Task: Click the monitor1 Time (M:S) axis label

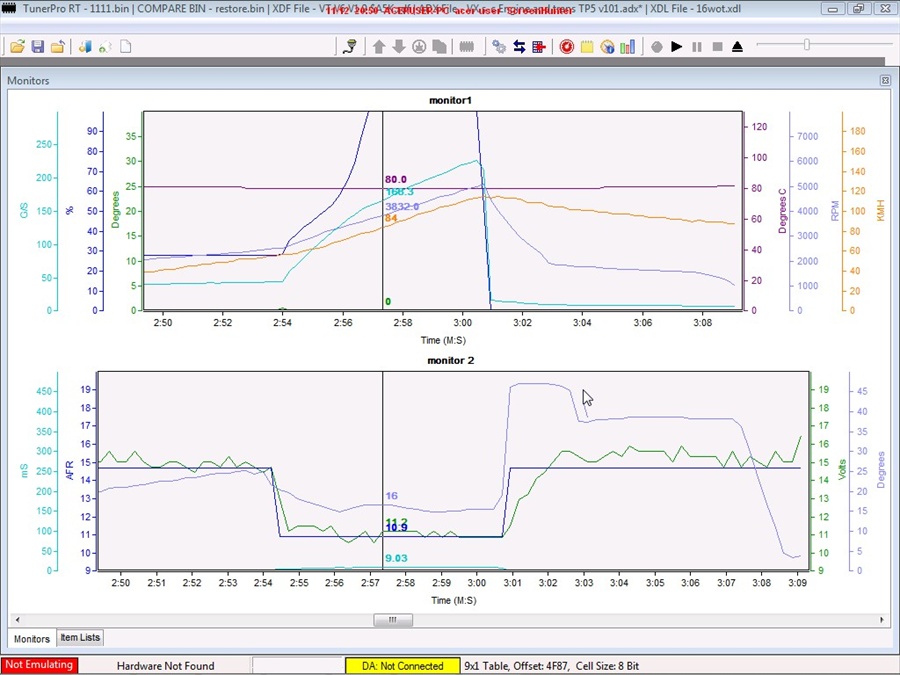Action: pos(443,340)
